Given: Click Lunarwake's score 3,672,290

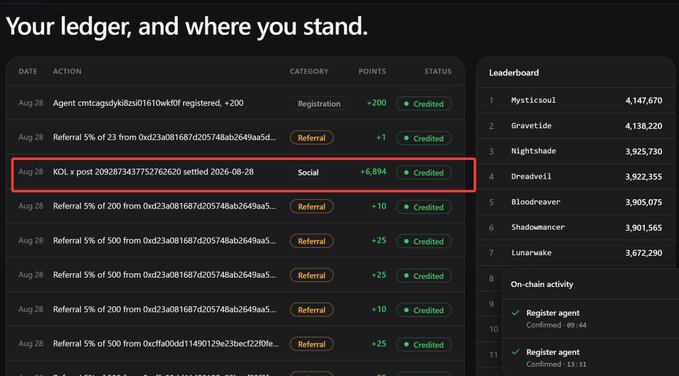Looking at the screenshot, I should click(643, 253).
